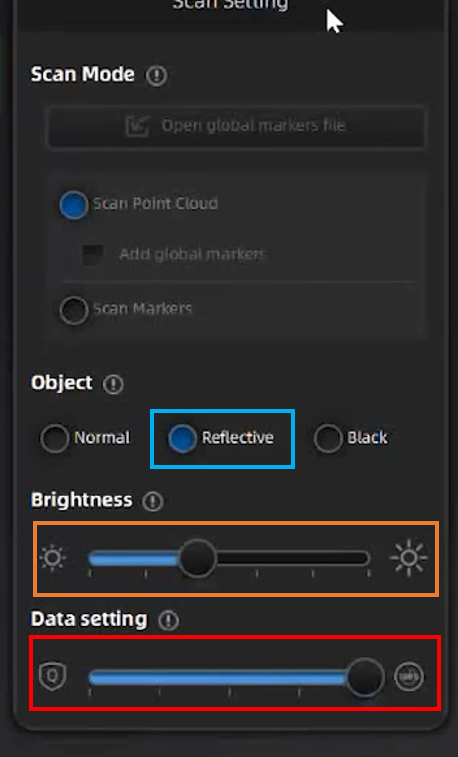Click the Object info icon

(x=113, y=384)
